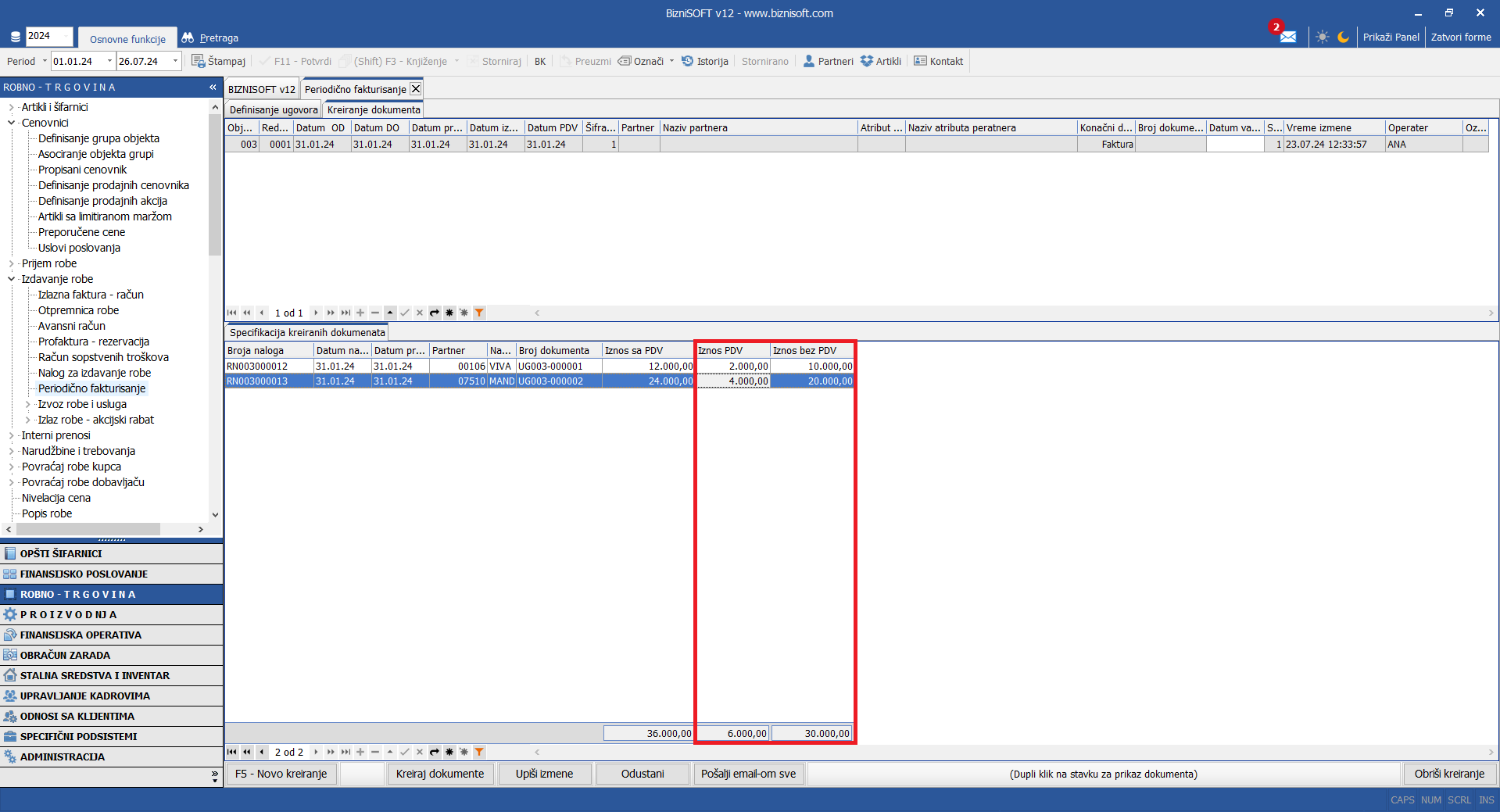Image resolution: width=1500 pixels, height=812 pixels.
Task: Click the Pretraga binoculars icon
Action: tap(188, 38)
